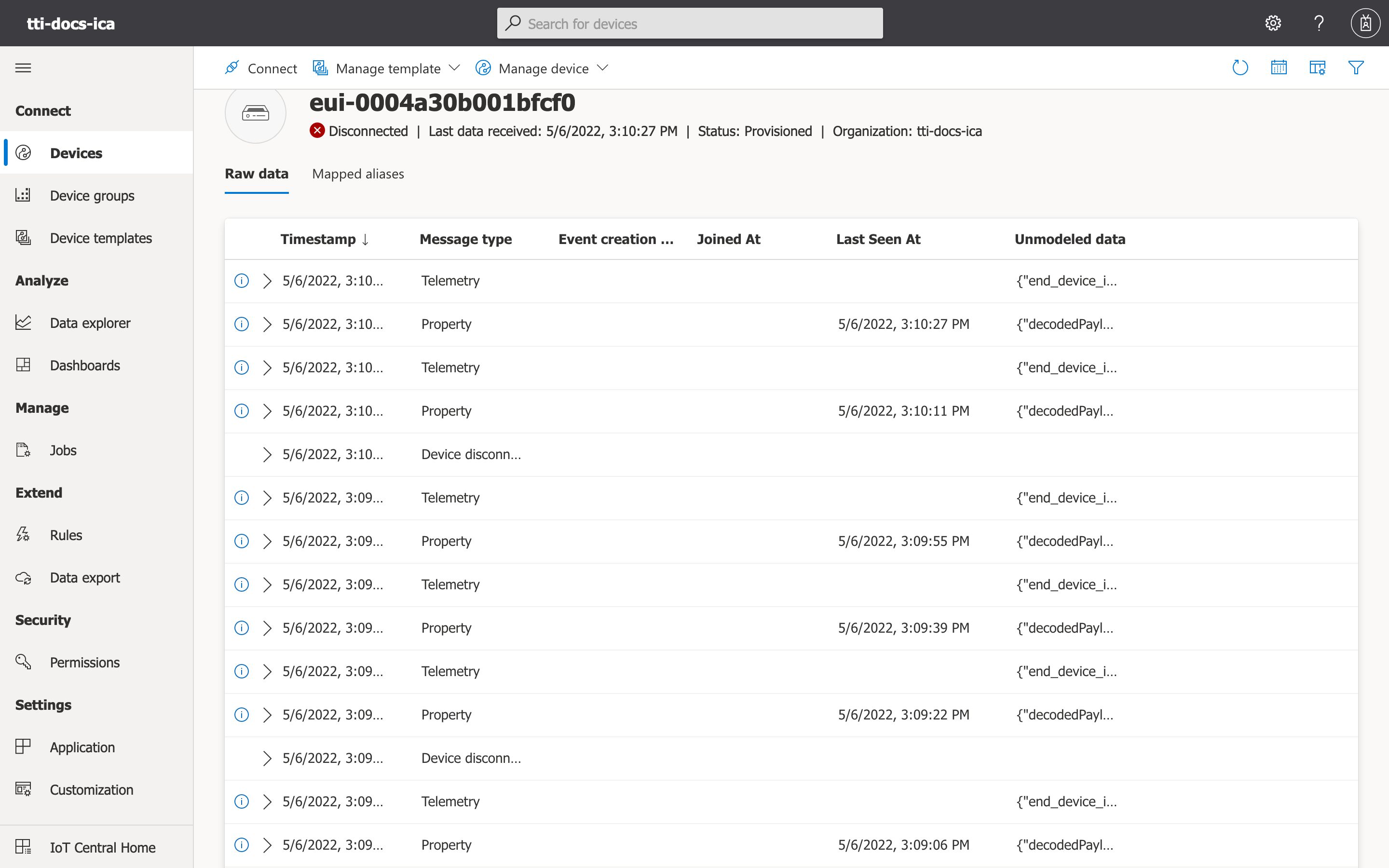Click info icon on first Telemetry row
Viewport: 1389px width, 868px height.
tap(242, 281)
